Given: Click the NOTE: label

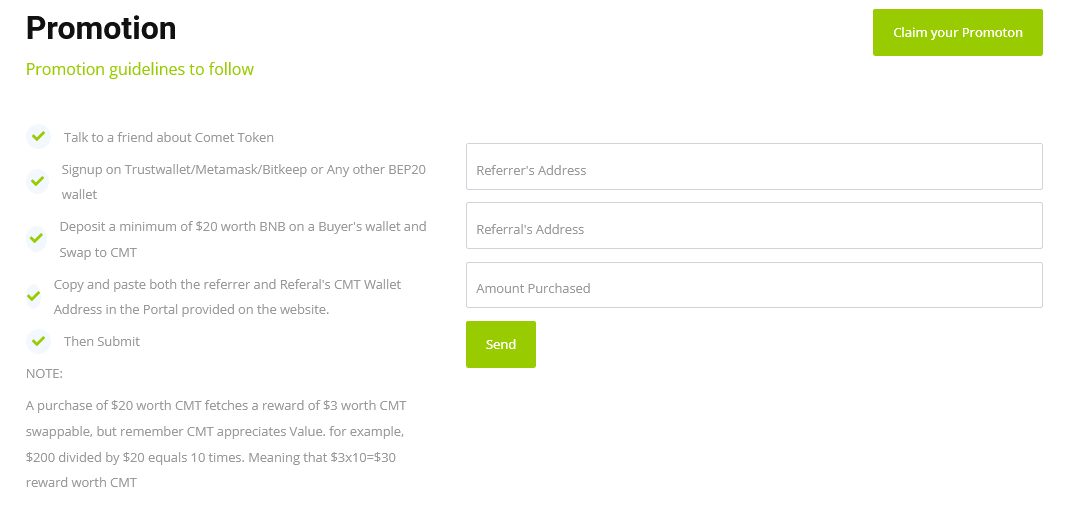Looking at the screenshot, I should click(x=44, y=374).
